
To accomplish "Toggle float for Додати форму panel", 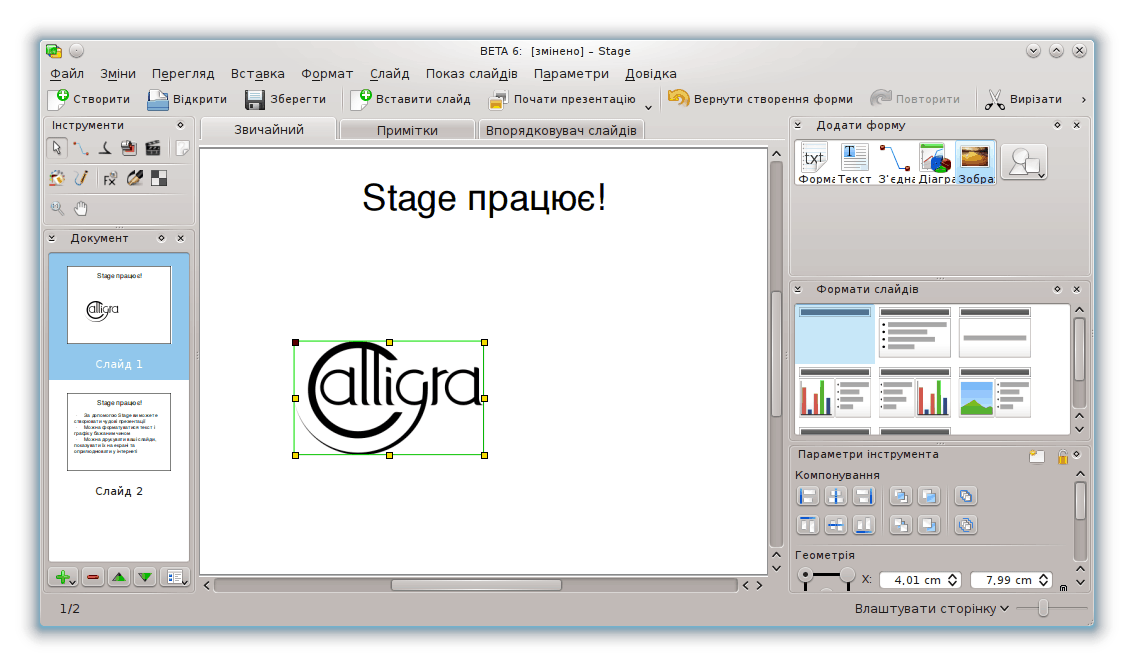I will click(x=1057, y=125).
